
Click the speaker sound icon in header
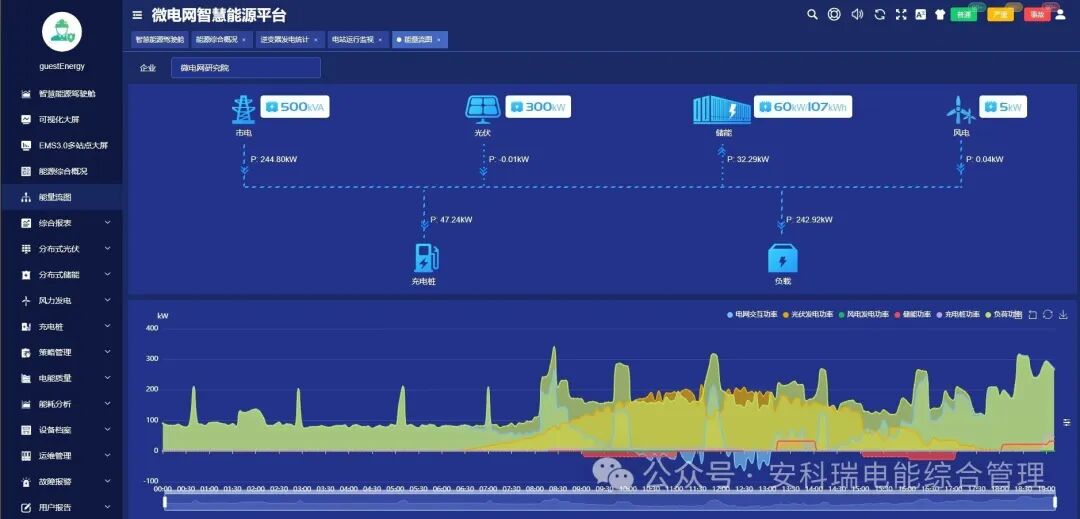[857, 14]
